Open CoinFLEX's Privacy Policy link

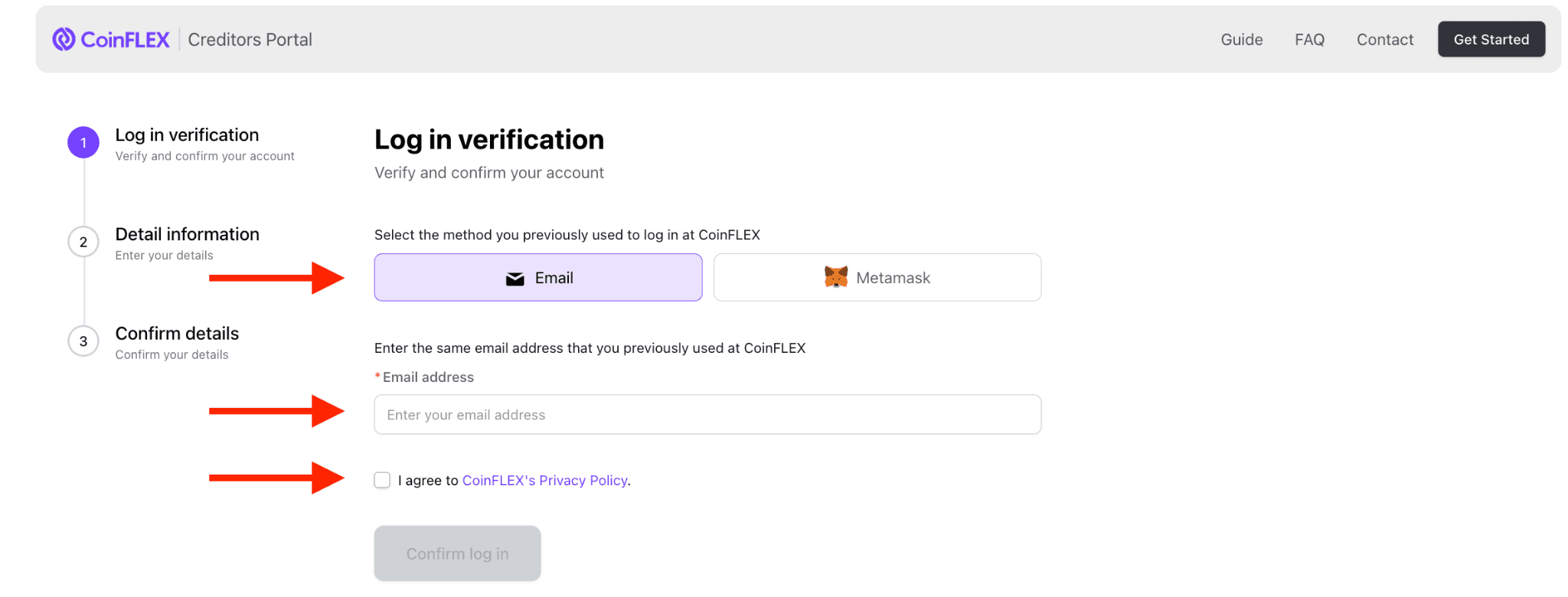point(544,480)
